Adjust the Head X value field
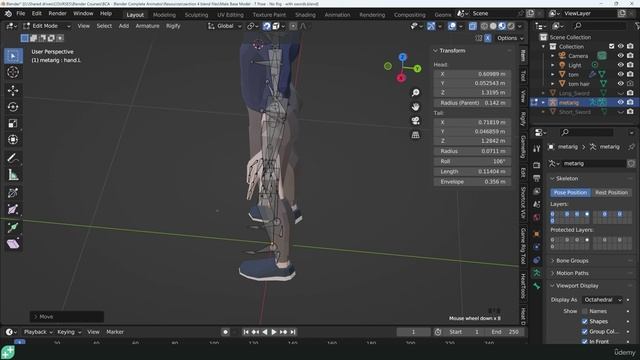Screen dimensions: 640x360 point(472,74)
